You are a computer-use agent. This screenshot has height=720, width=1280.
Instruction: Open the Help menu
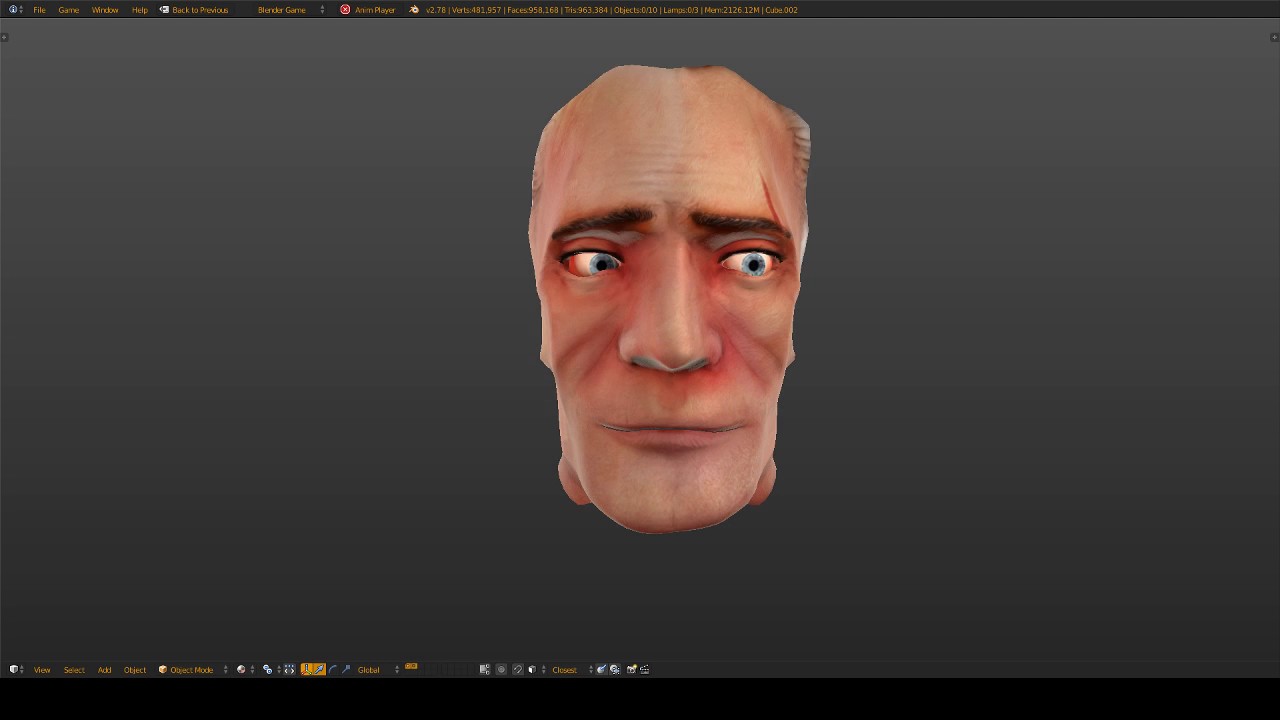[140, 10]
